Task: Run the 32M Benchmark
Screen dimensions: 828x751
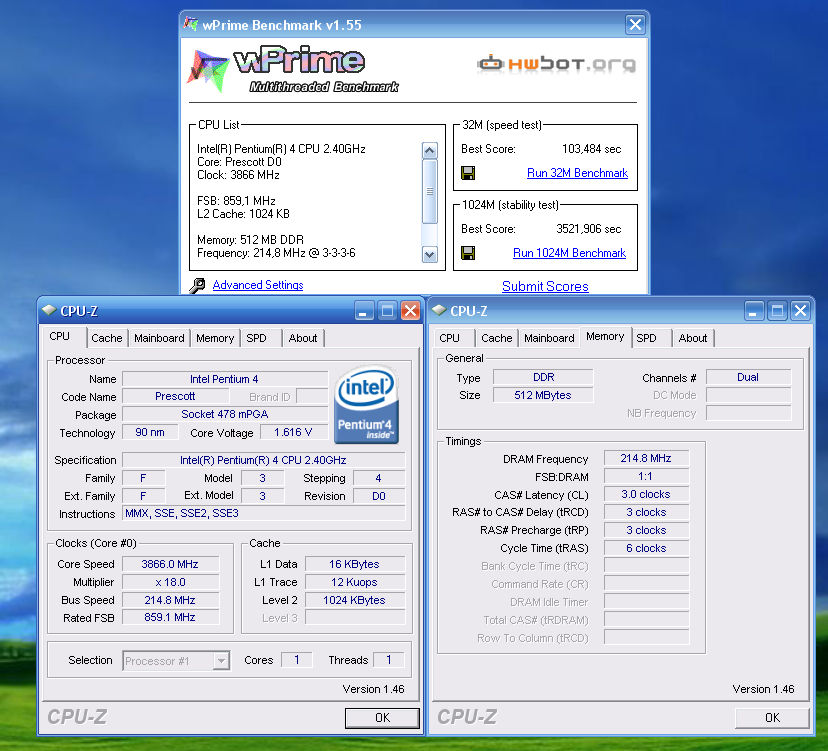Action: (577, 173)
